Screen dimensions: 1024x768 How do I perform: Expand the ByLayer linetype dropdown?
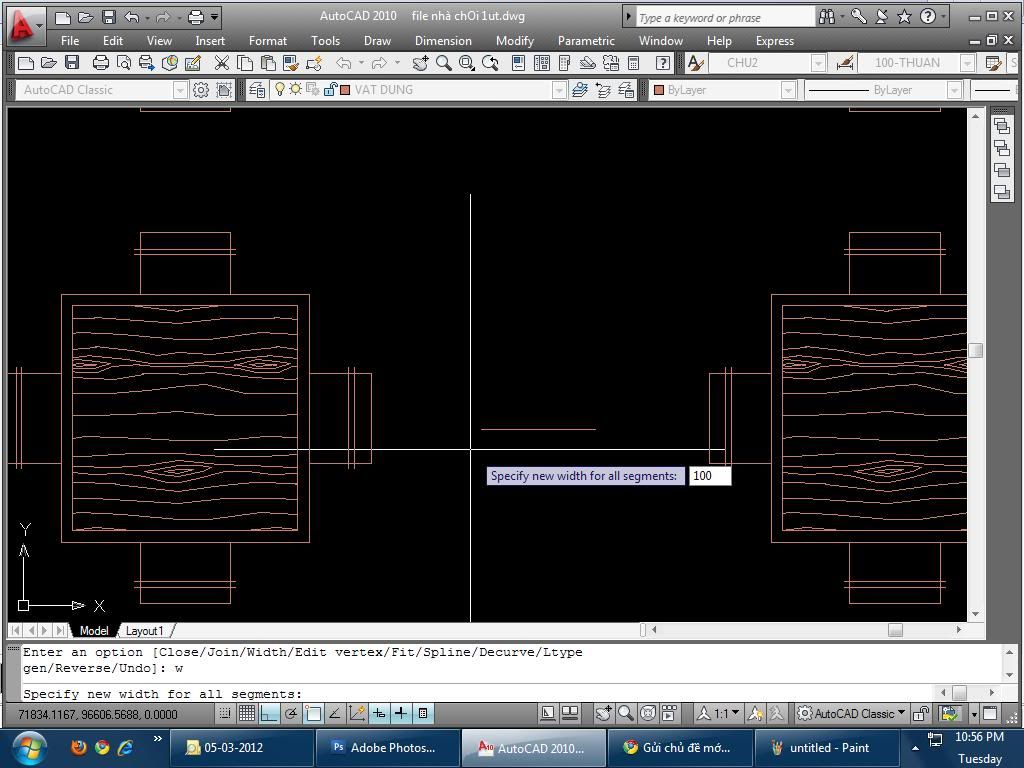(x=954, y=90)
